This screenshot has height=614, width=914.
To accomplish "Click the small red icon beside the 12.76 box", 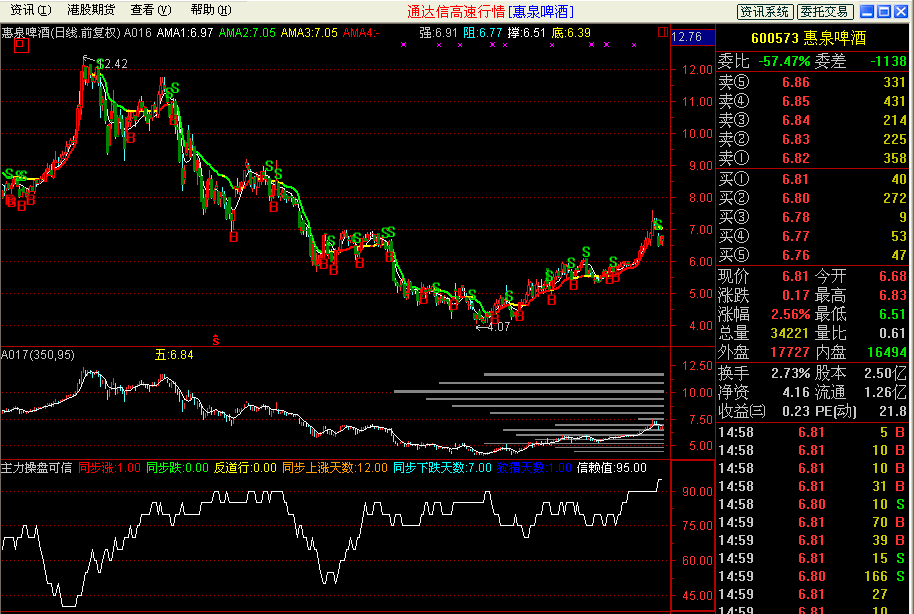I will click(x=663, y=32).
